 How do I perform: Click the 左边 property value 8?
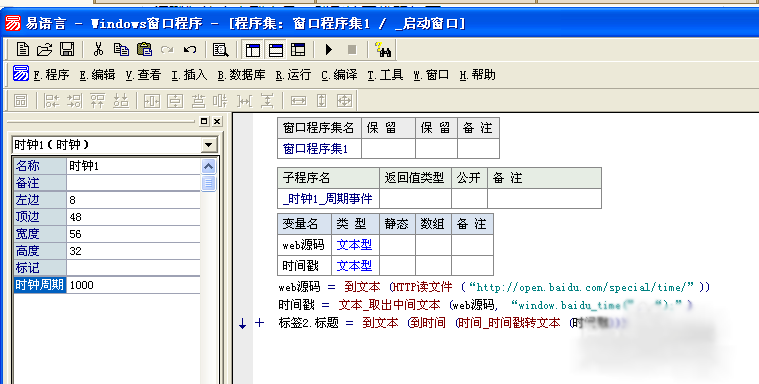(133, 200)
